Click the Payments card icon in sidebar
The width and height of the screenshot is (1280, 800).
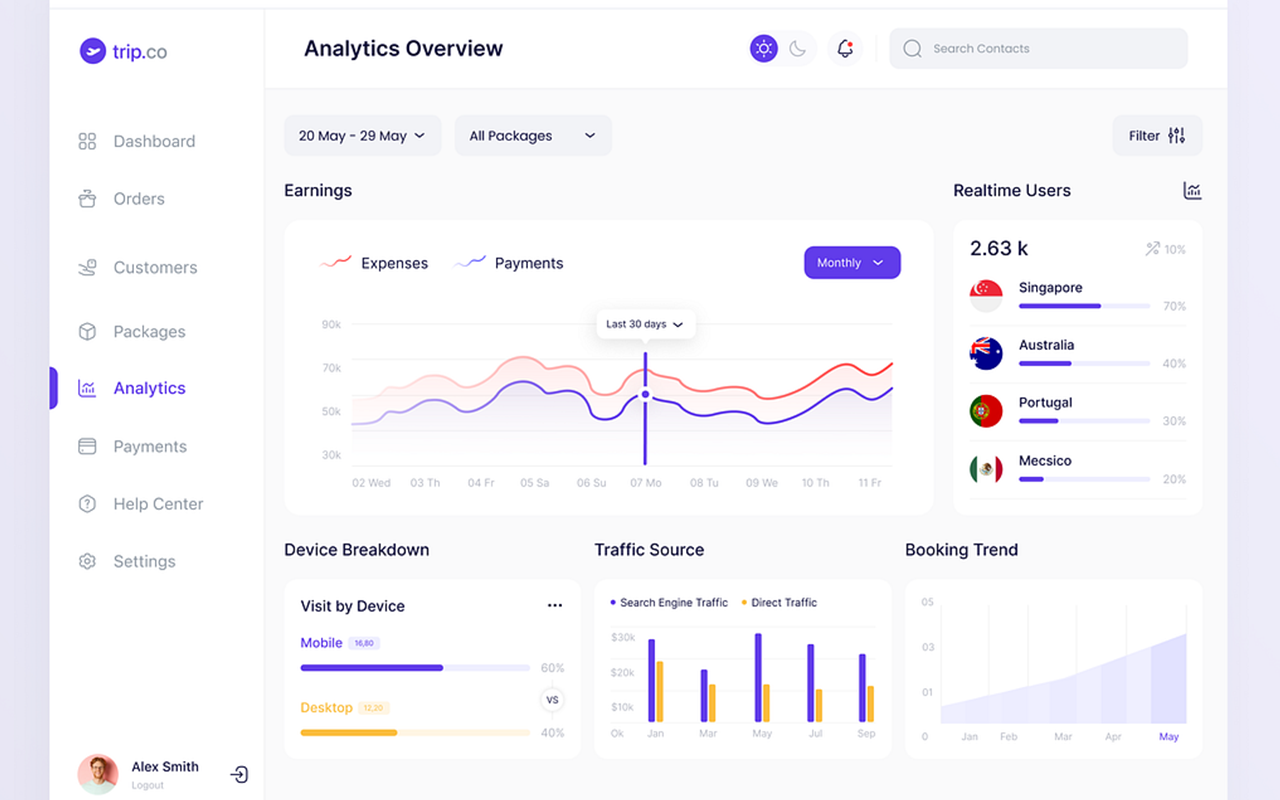(x=86, y=446)
